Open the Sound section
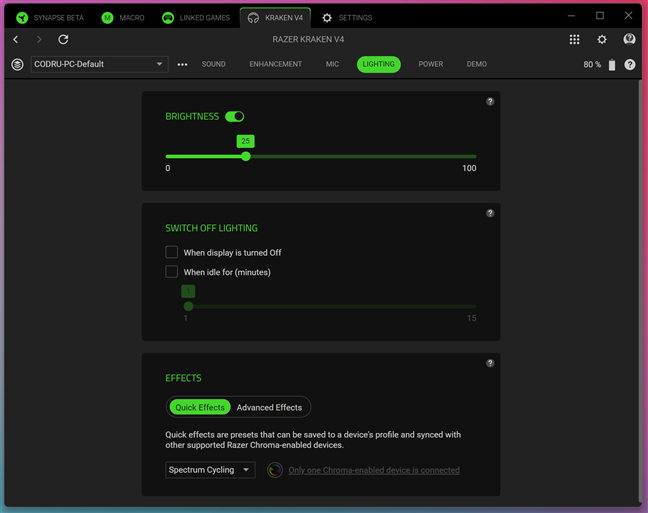The width and height of the screenshot is (648, 513). (x=214, y=64)
